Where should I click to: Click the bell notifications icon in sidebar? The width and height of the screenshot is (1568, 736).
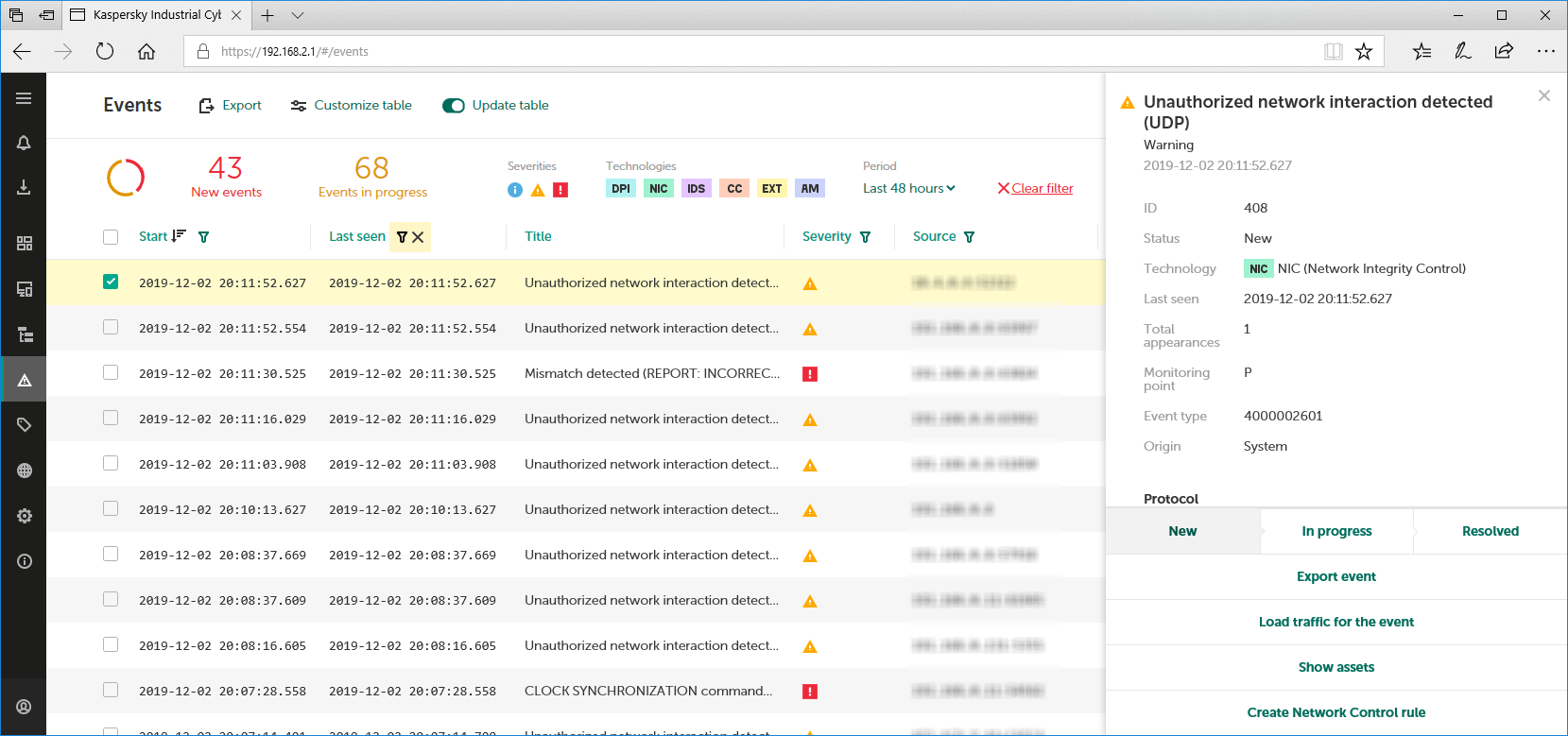point(24,143)
